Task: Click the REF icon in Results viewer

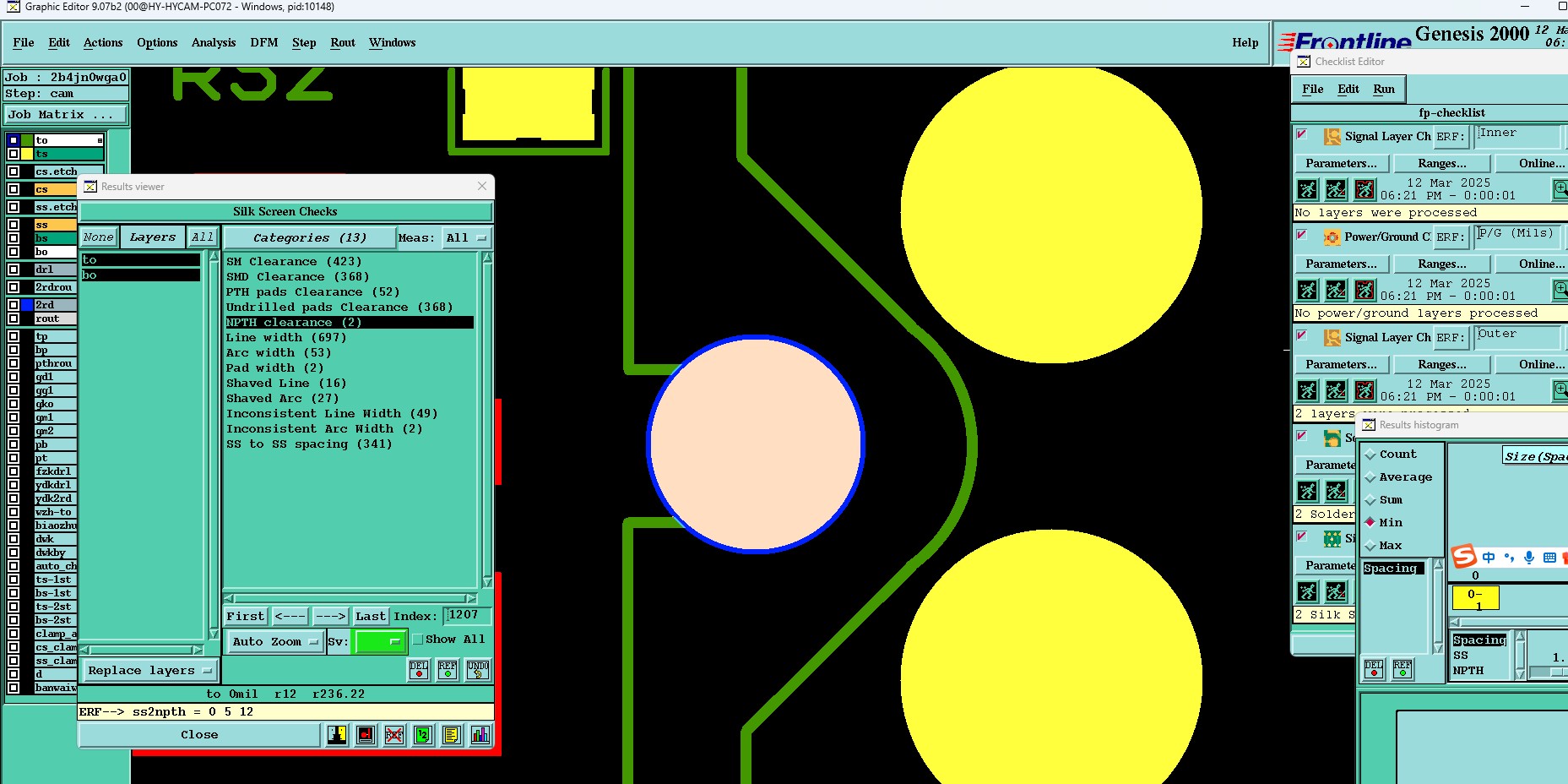Action: pos(448,670)
